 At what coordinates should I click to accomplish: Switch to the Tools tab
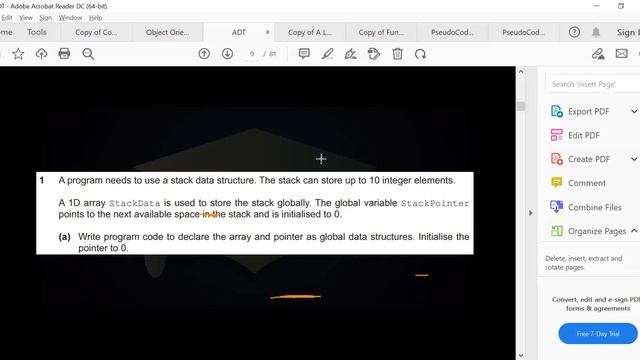click(37, 32)
